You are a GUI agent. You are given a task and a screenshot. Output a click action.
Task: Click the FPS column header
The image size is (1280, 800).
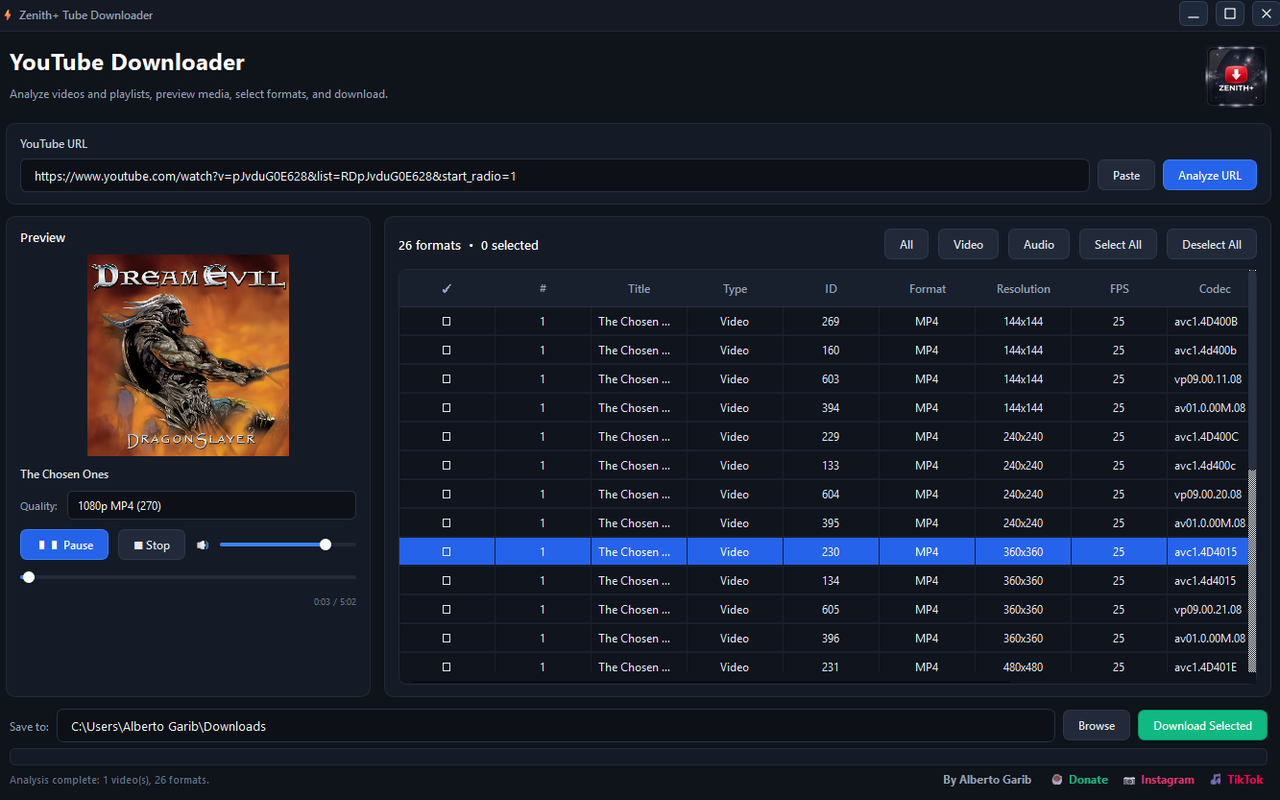(x=1119, y=289)
